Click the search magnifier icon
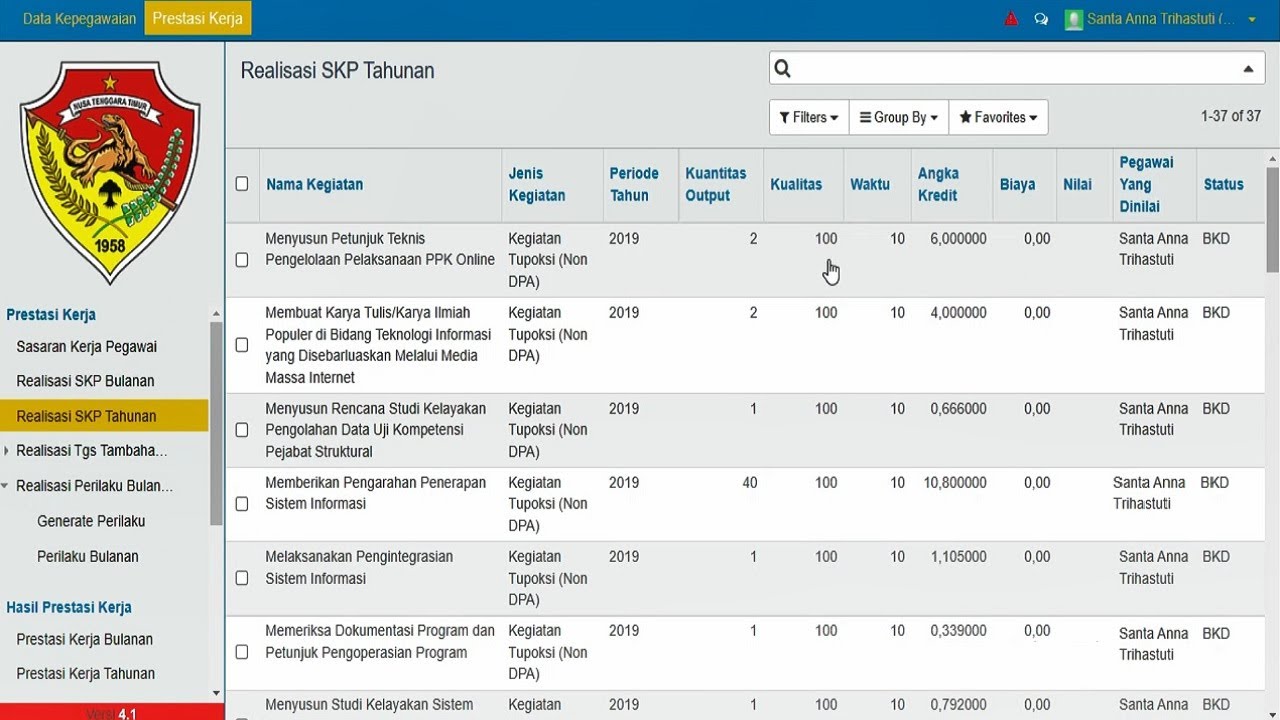 783,69
